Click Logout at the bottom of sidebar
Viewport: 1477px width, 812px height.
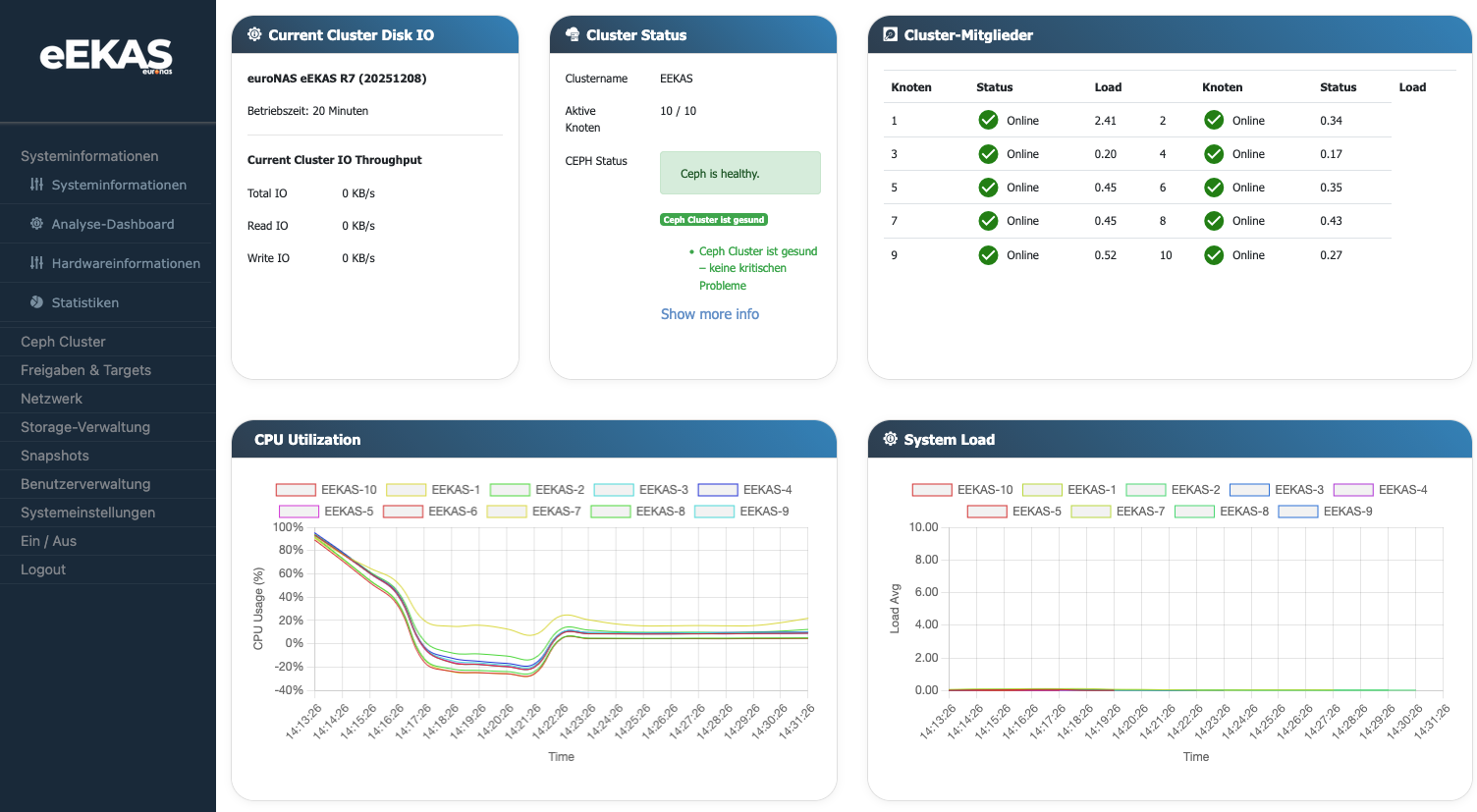[45, 569]
